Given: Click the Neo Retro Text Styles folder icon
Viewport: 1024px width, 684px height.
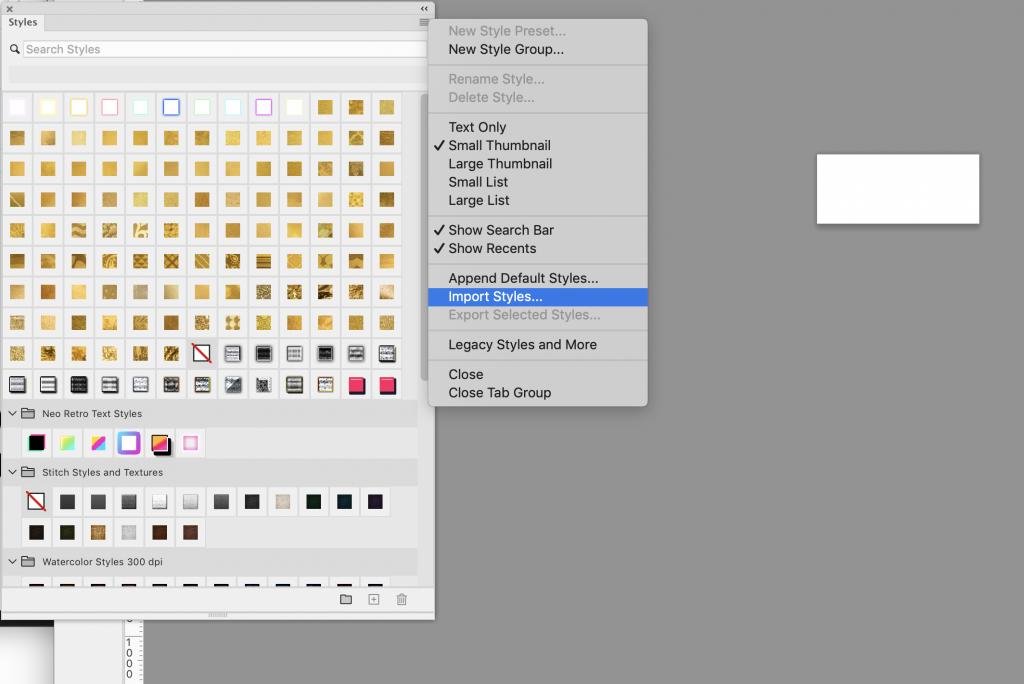Looking at the screenshot, I should click(x=29, y=413).
